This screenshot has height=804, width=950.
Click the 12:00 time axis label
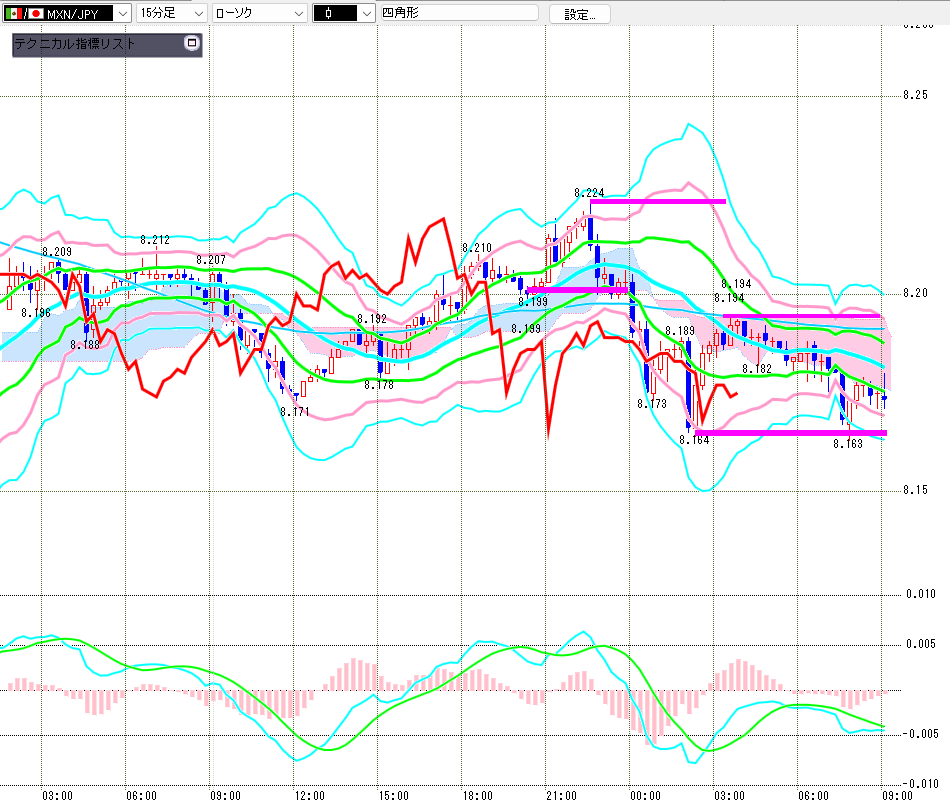(x=309, y=795)
